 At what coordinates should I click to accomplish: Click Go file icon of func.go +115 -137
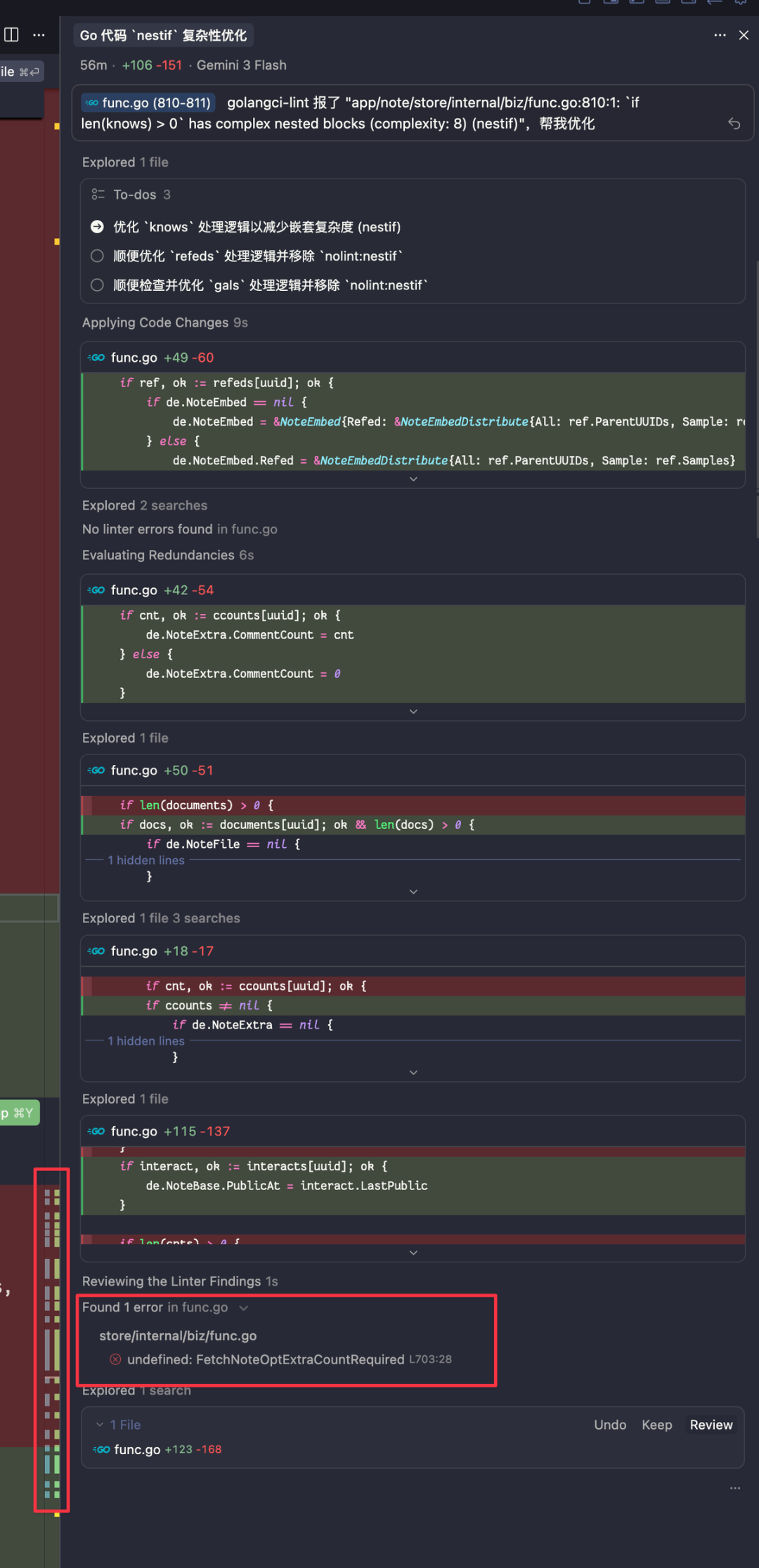[97, 1131]
